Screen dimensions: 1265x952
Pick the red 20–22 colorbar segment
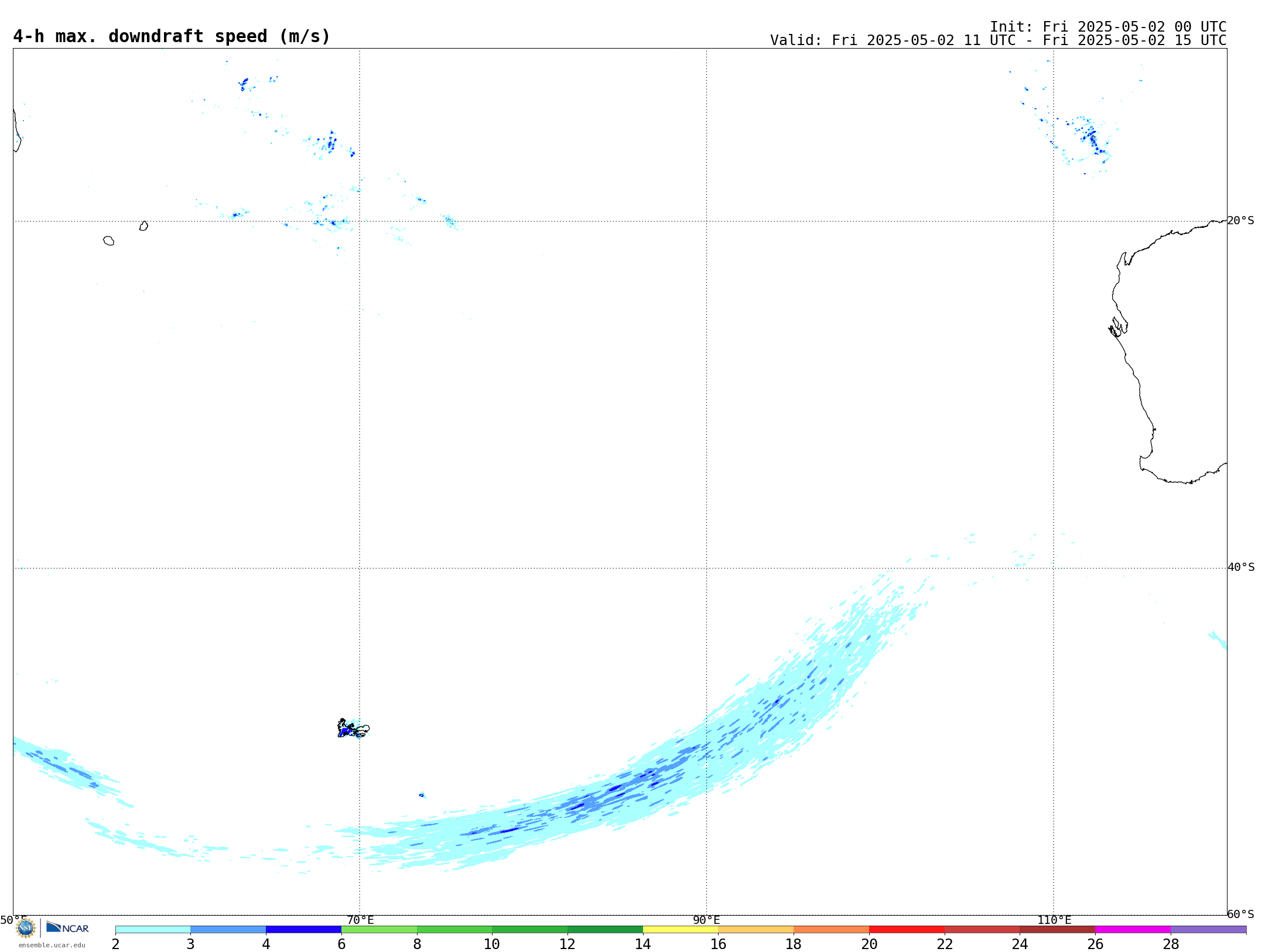[x=907, y=929]
